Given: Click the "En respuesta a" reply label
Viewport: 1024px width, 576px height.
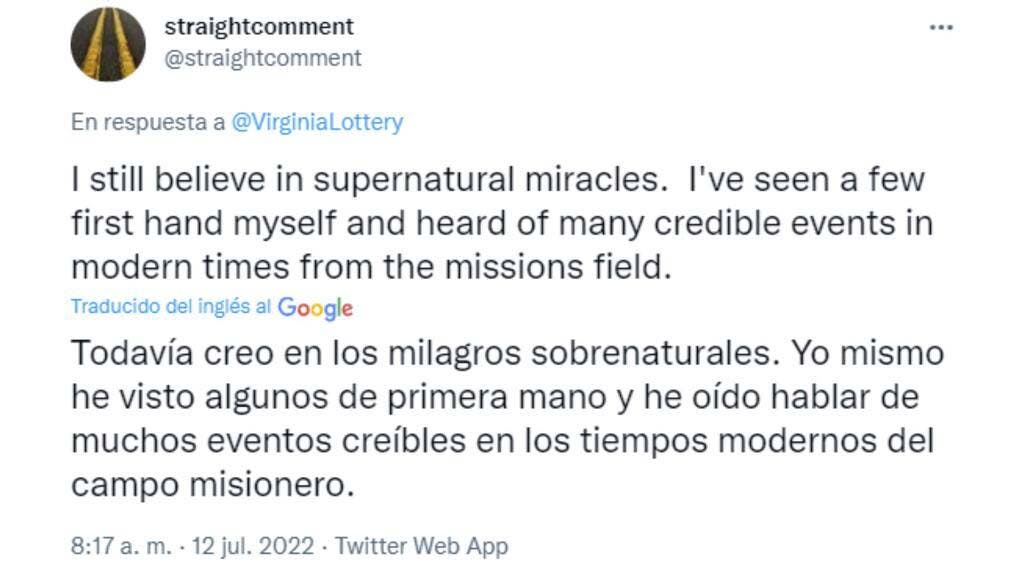Looking at the screenshot, I should pyautogui.click(x=148, y=122).
